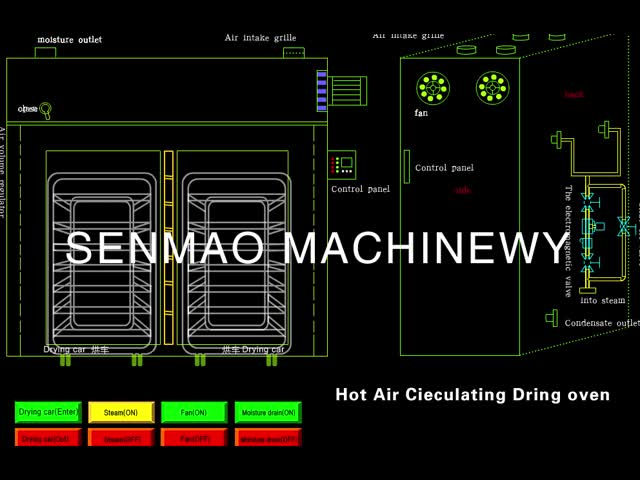This screenshot has height=480, width=640.
Task: Click the cyan bypass valve on right pipe loop
Action: pos(624,226)
